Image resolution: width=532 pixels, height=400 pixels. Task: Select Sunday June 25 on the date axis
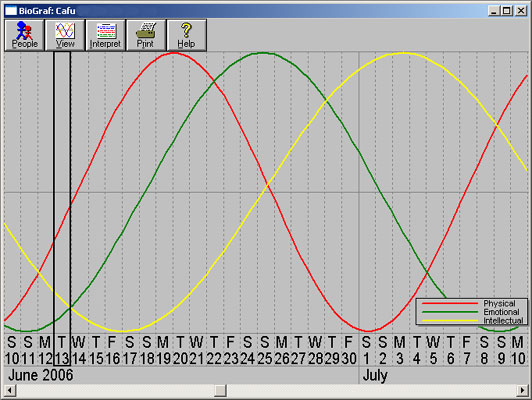point(265,350)
